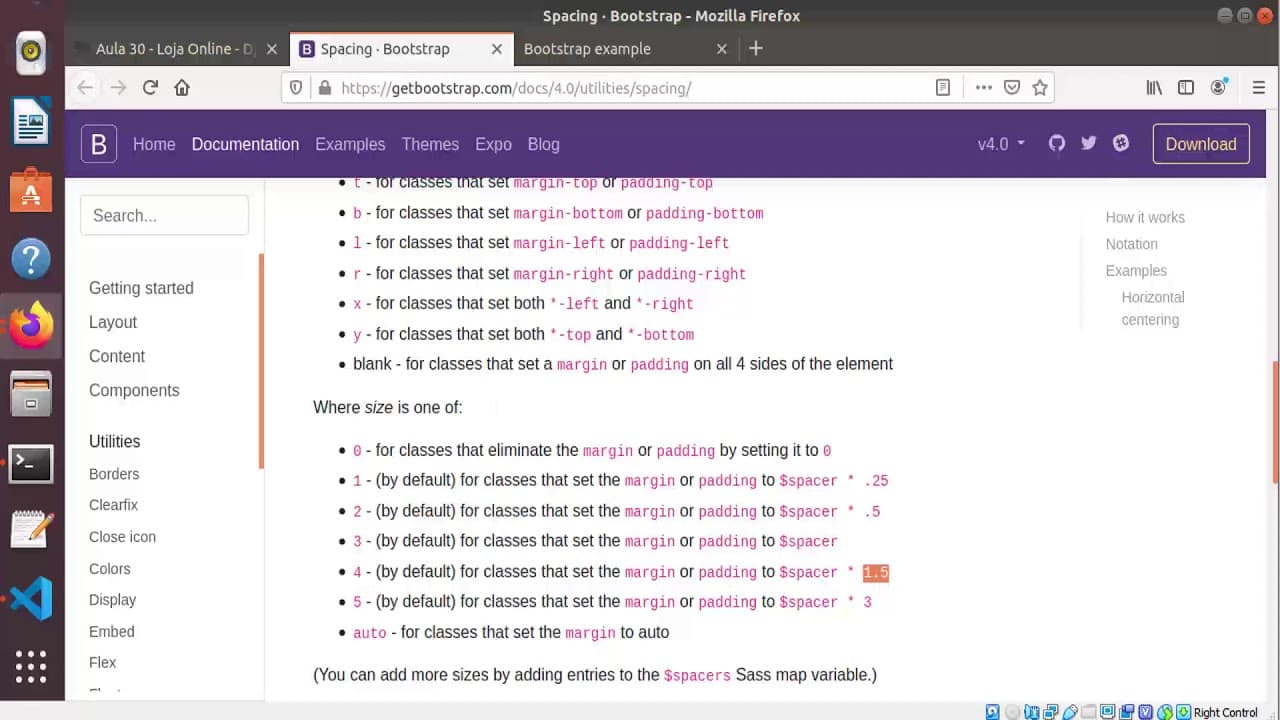Screen dimensions: 1280x720
Task: Open Bootstrap Twitter icon link
Action: click(x=1089, y=143)
